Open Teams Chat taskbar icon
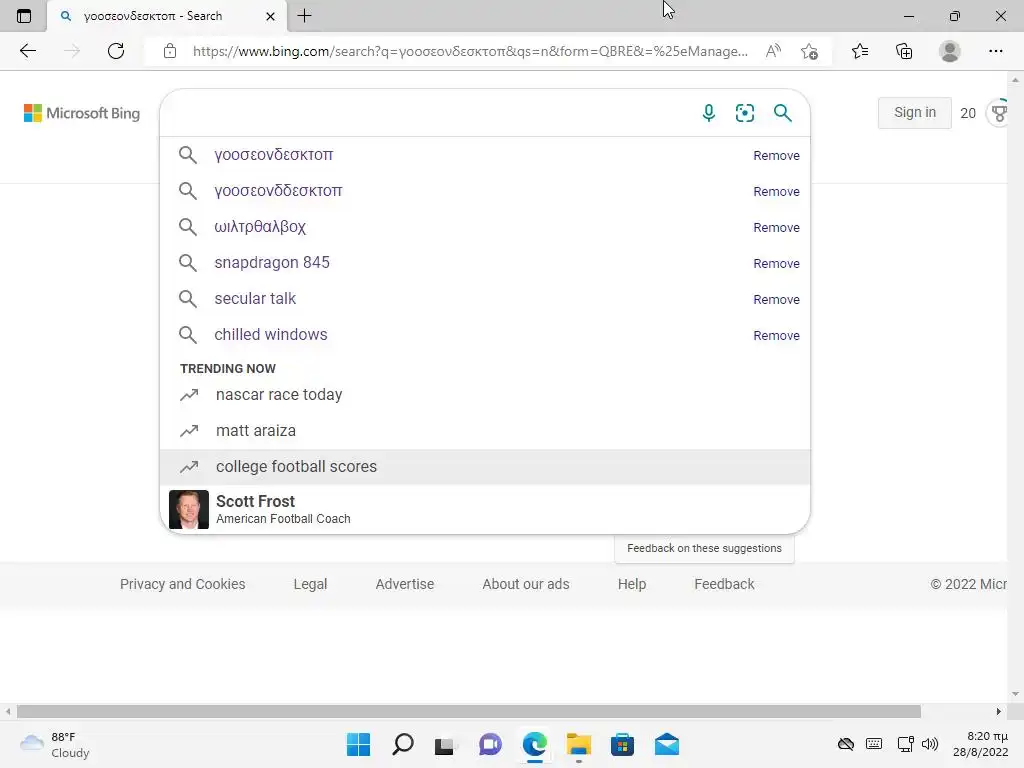This screenshot has height=768, width=1024. point(490,744)
